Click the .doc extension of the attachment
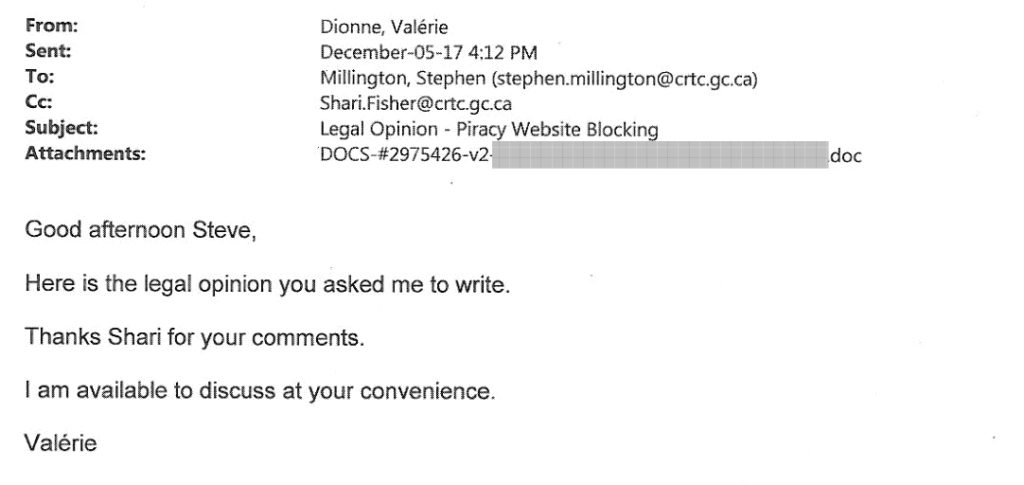 click(846, 157)
